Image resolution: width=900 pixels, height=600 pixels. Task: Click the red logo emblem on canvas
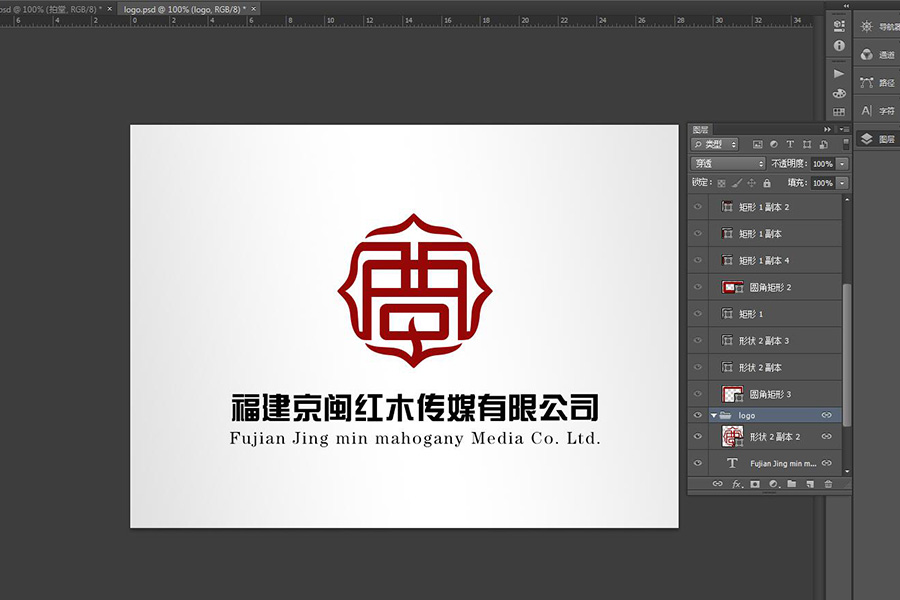[414, 291]
